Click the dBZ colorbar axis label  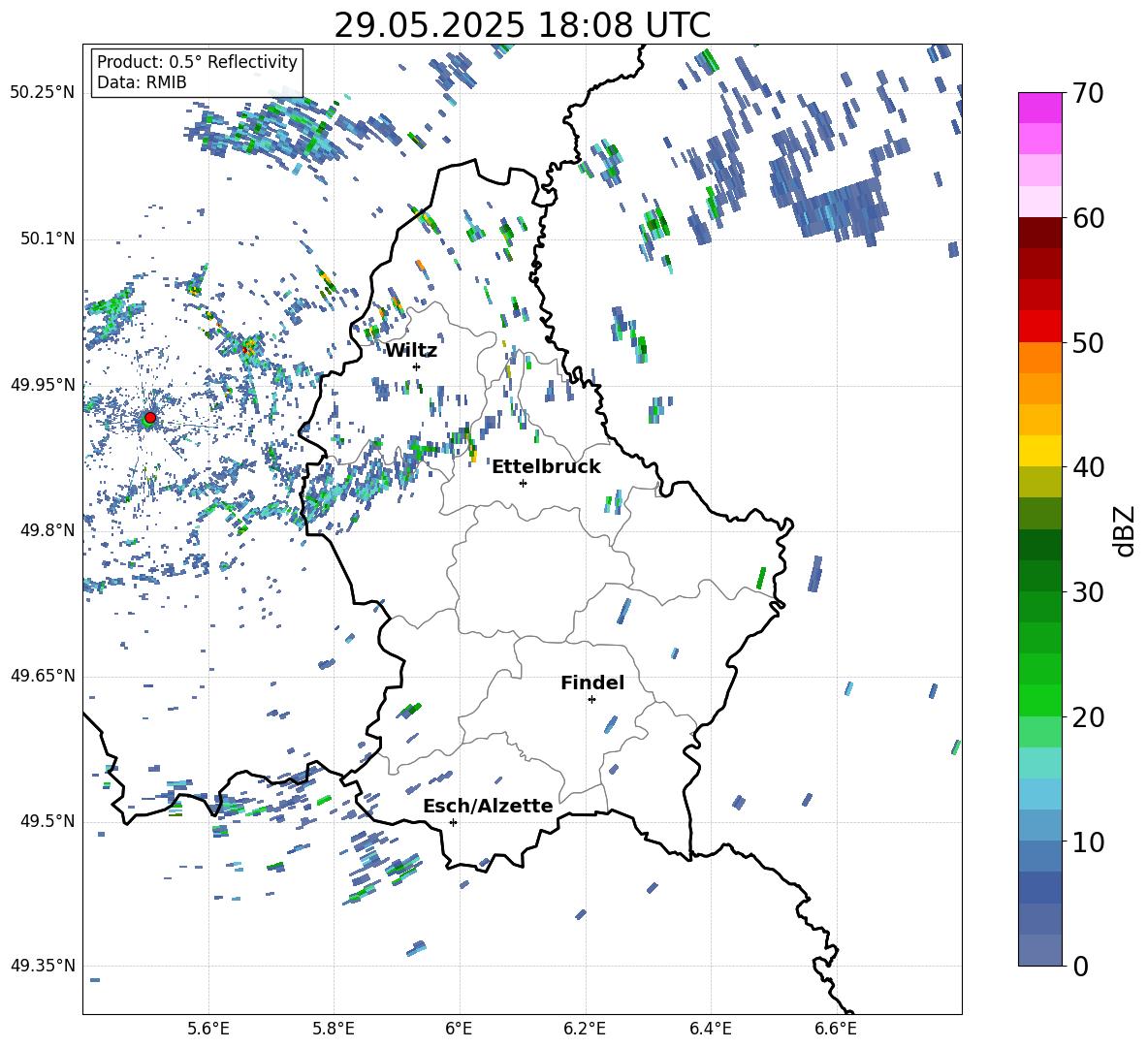click(x=1126, y=530)
